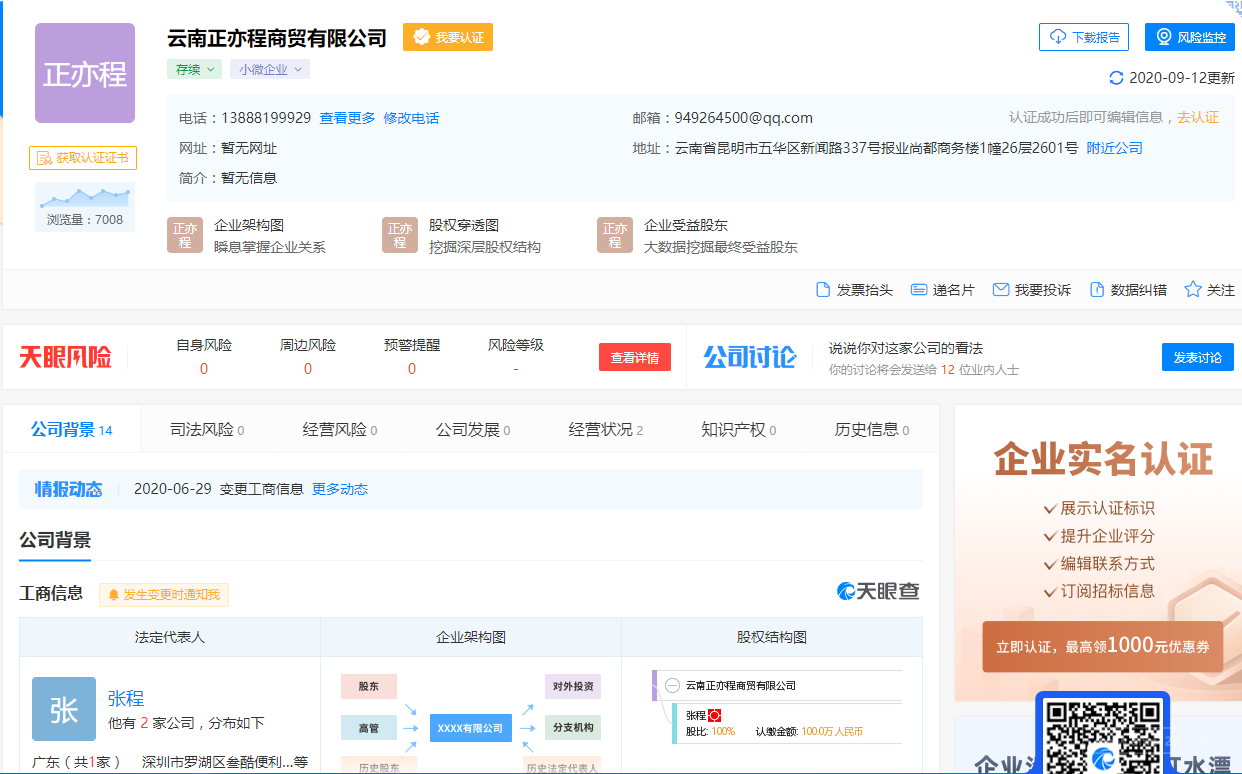1242x774 pixels.
Task: Click 发生变更时通知我 bell button
Action: click(164, 594)
